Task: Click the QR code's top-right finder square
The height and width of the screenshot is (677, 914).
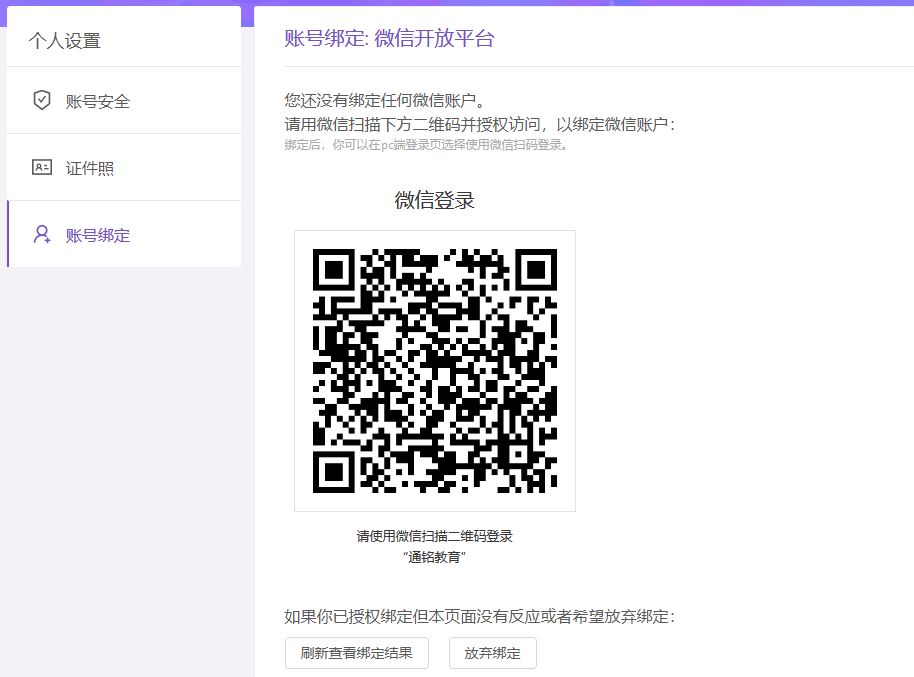Action: (x=535, y=270)
